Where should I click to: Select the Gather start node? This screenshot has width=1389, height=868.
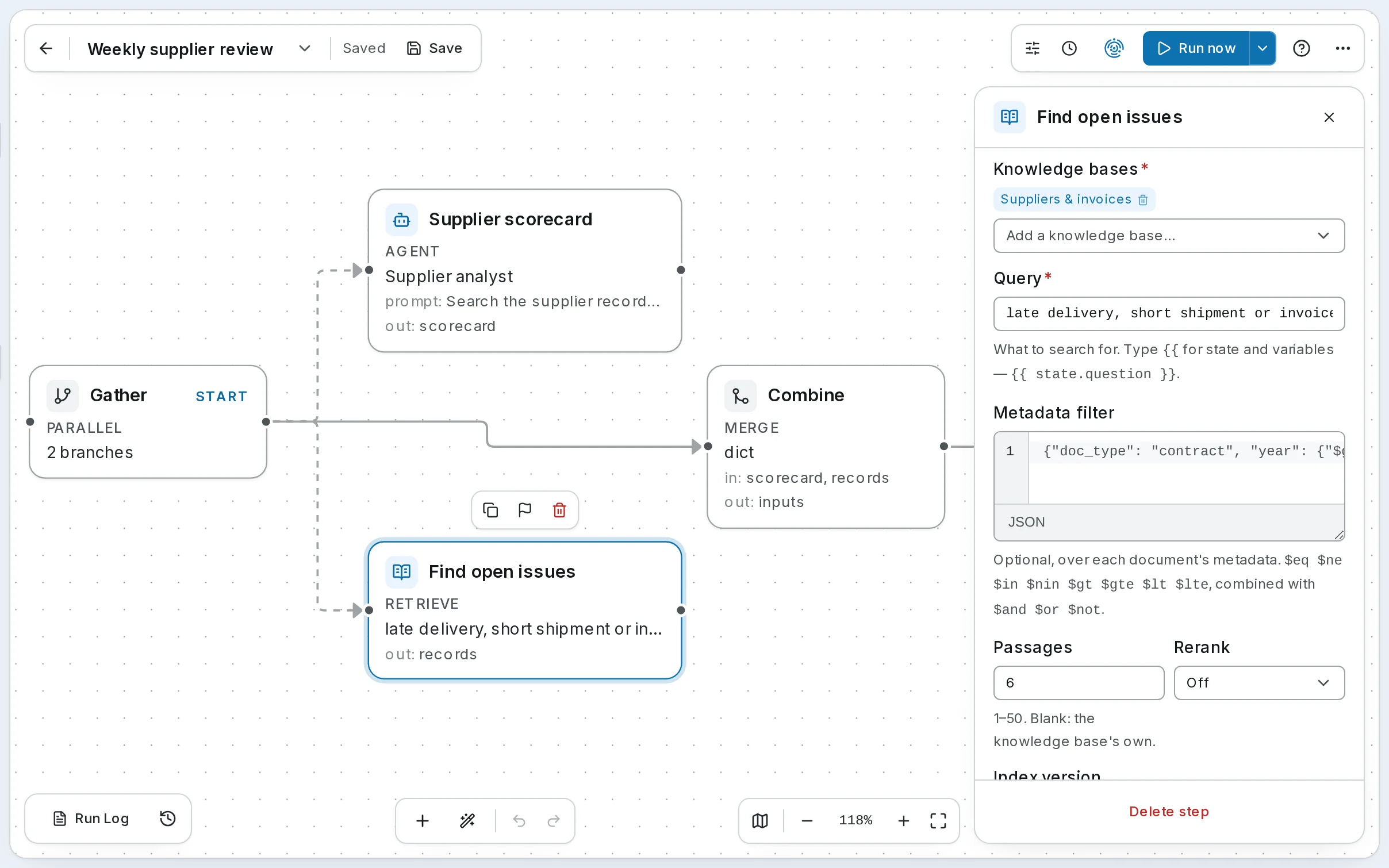(148, 422)
